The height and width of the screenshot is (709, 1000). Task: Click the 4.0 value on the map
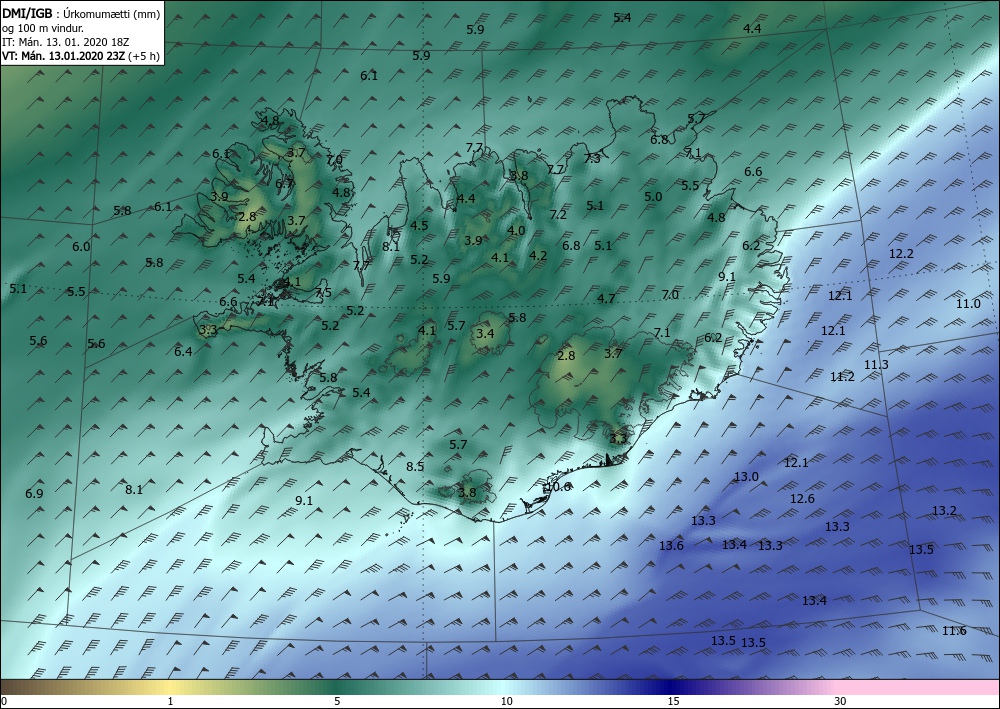tap(516, 231)
